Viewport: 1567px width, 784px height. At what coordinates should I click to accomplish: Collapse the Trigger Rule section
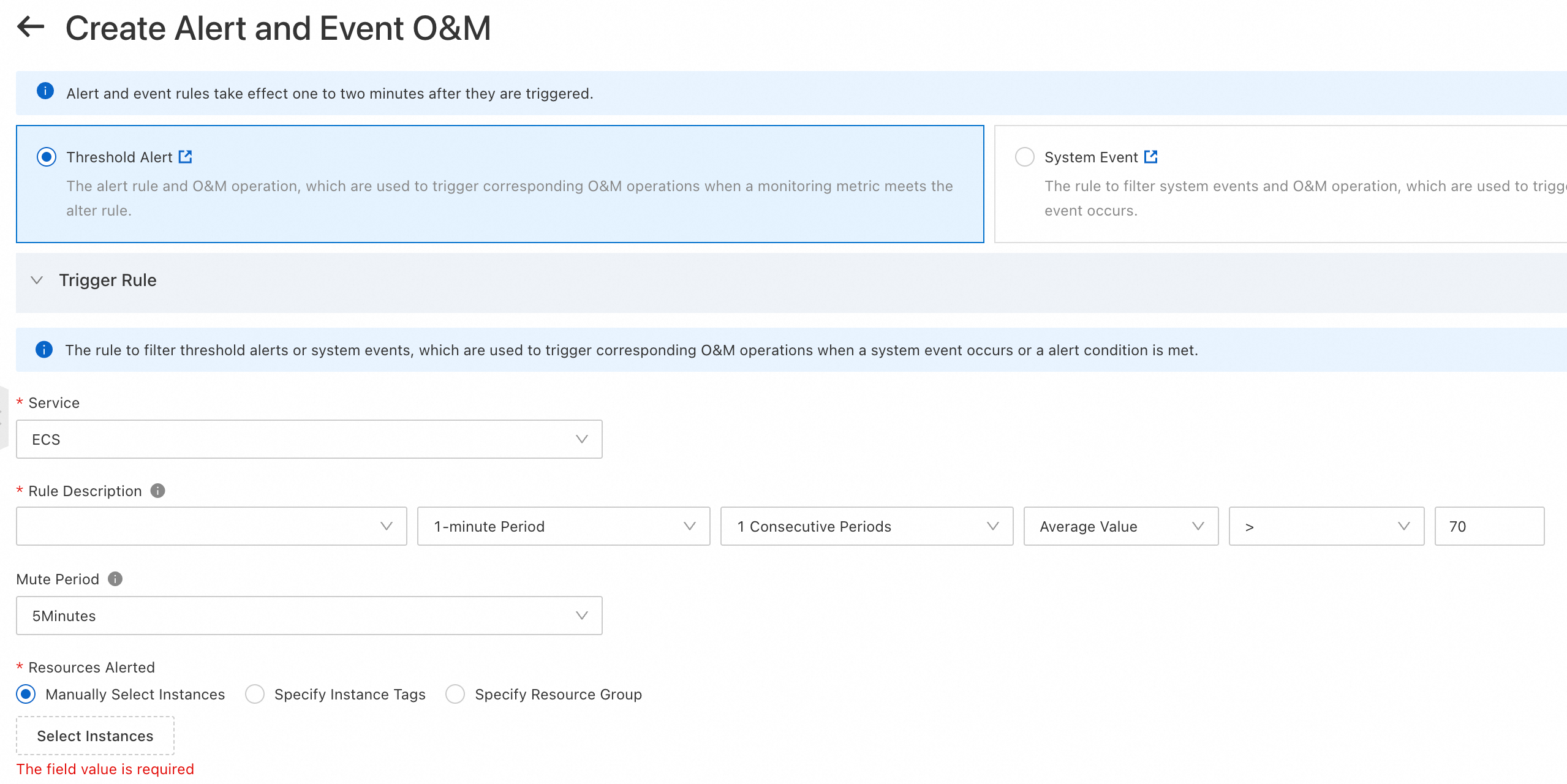point(37,280)
